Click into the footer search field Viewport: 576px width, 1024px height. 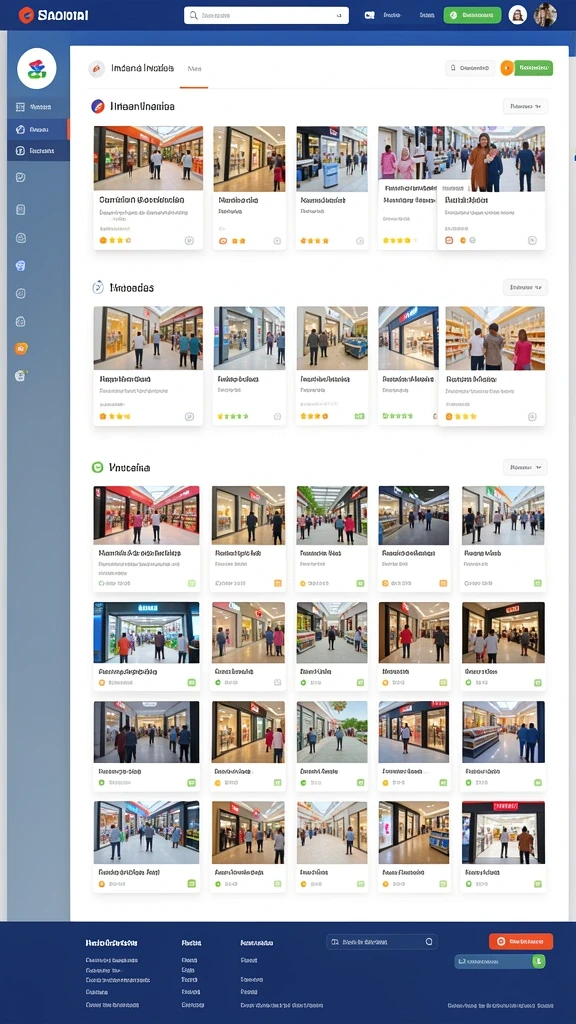[x=381, y=942]
